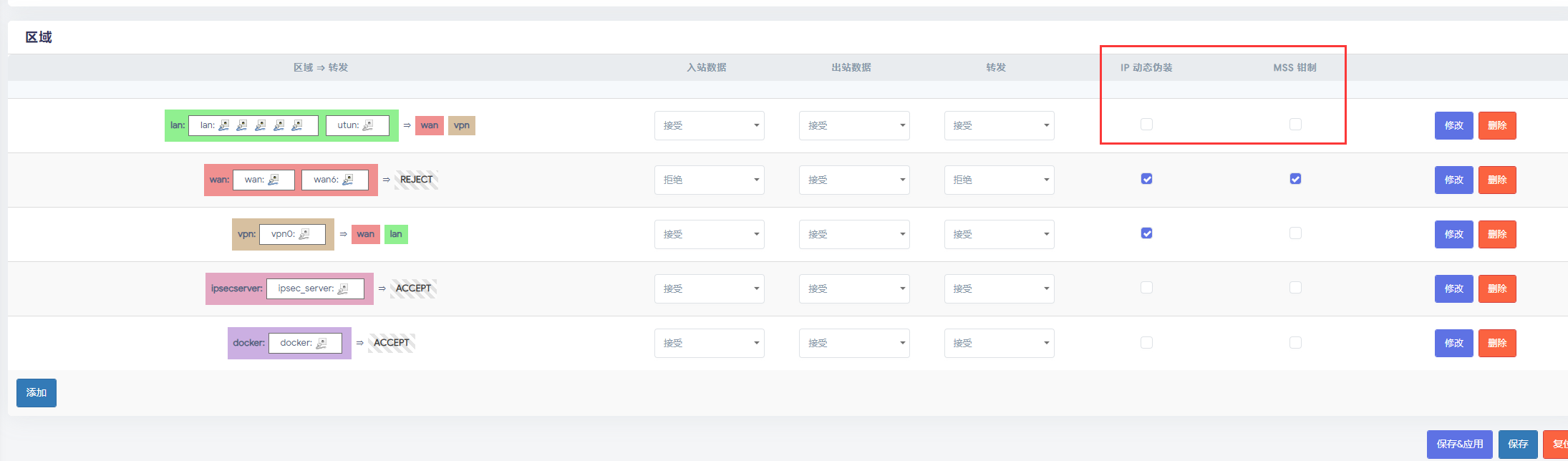Image resolution: width=1568 pixels, height=461 pixels.
Task: Click the utun interface icon in lan zone
Action: coord(368,125)
